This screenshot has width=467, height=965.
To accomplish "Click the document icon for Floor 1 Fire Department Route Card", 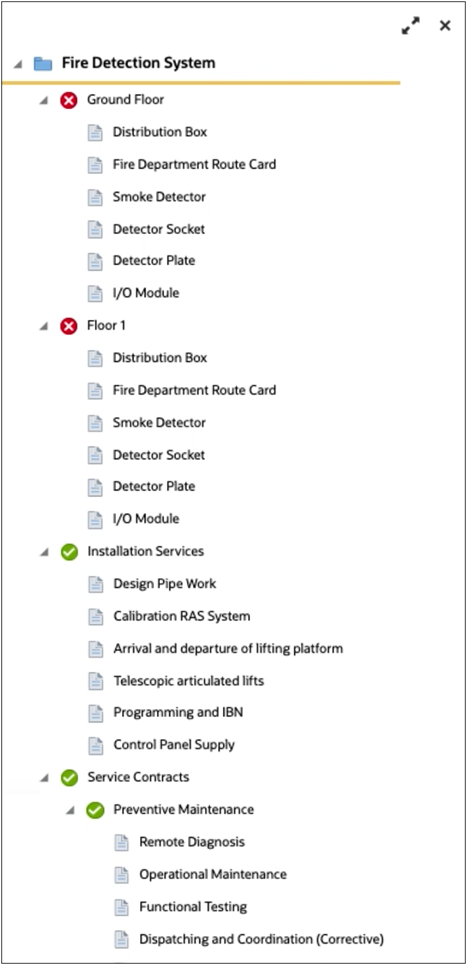I will click(x=95, y=390).
